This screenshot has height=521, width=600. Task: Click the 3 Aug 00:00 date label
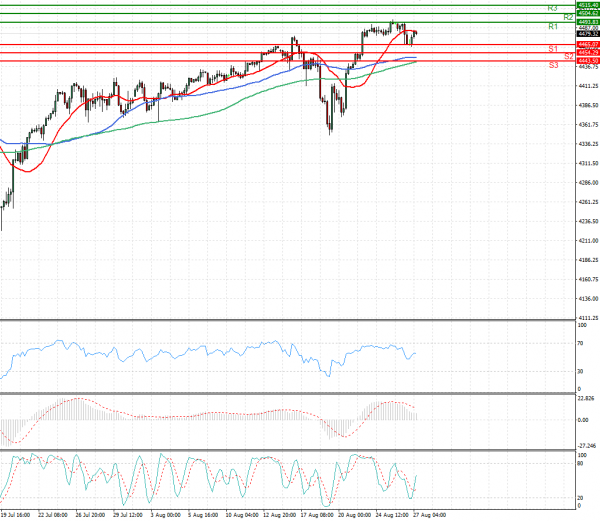[165, 515]
